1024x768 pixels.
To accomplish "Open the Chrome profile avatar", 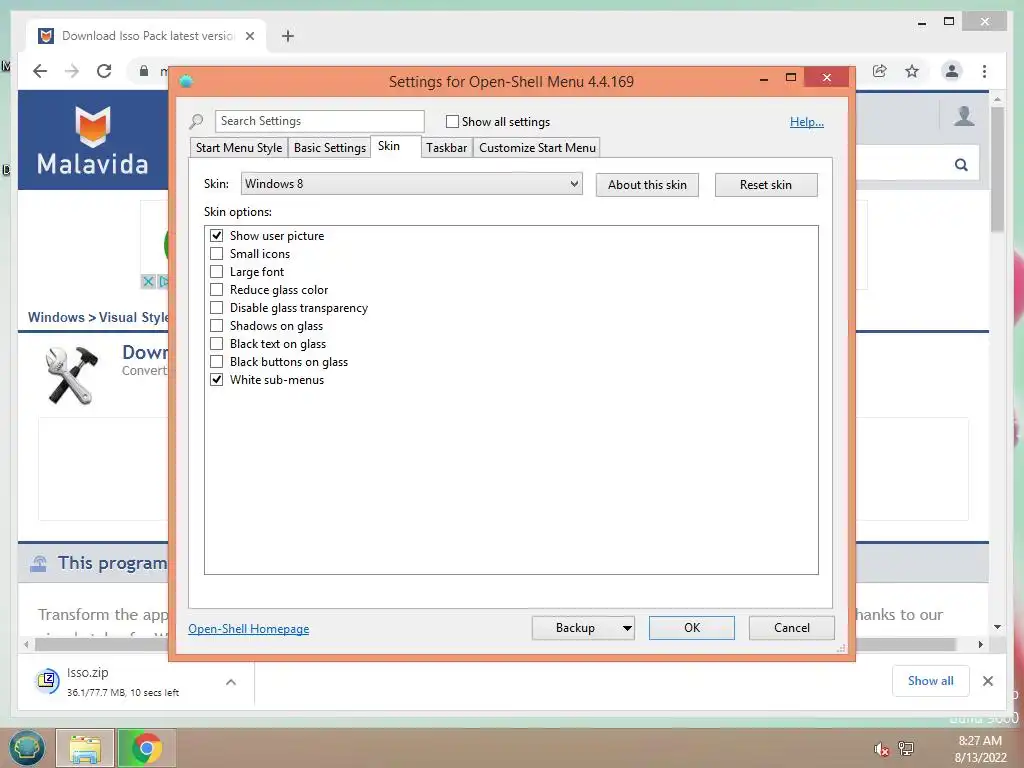I will (x=952, y=71).
